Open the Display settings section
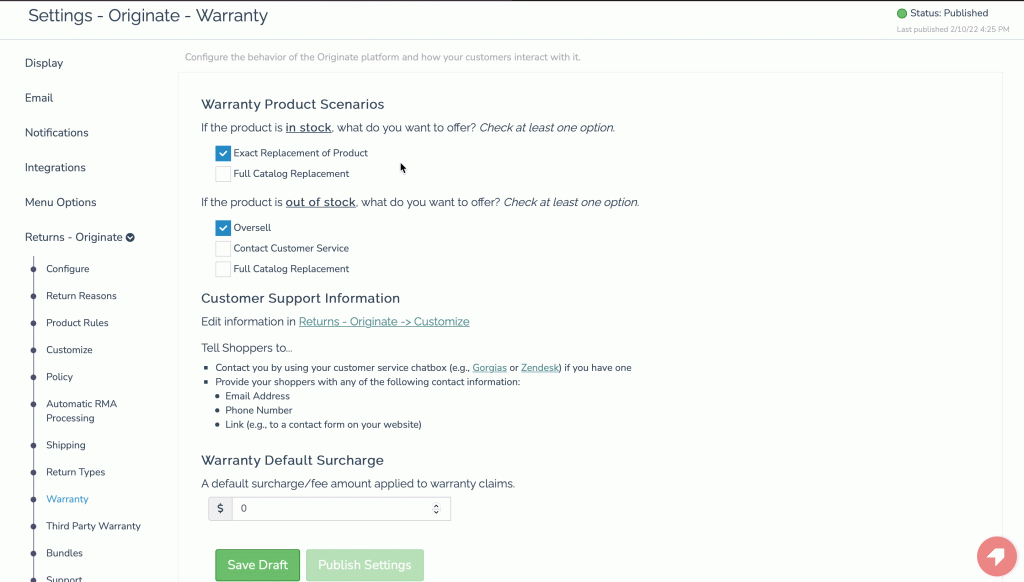 (x=44, y=63)
